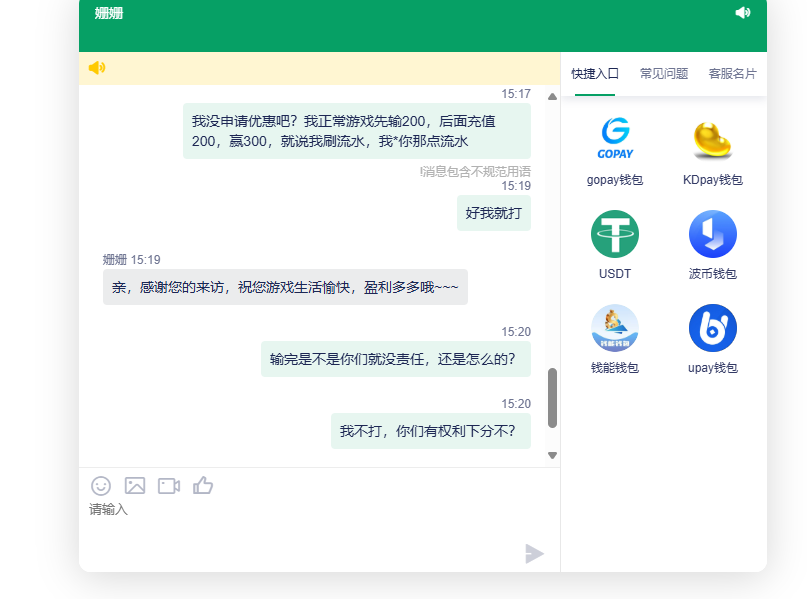807x599 pixels.
Task: Select the 快捷入口 tab
Action: tap(595, 74)
